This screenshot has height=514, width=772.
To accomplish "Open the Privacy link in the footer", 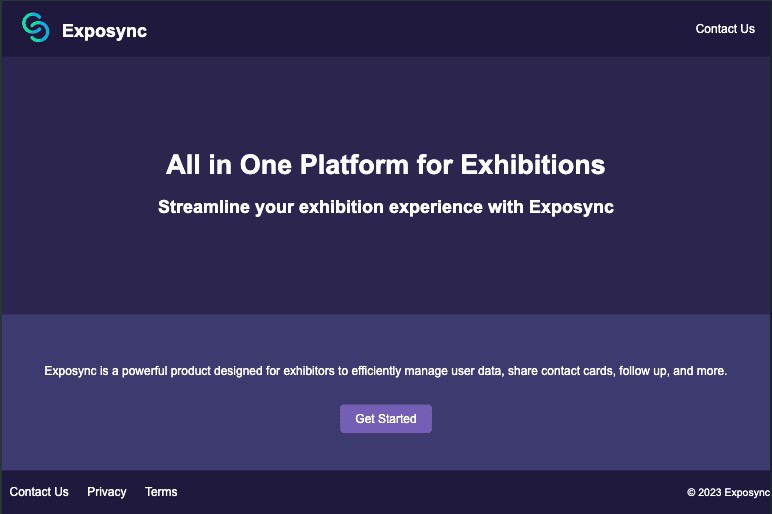I will point(107,492).
